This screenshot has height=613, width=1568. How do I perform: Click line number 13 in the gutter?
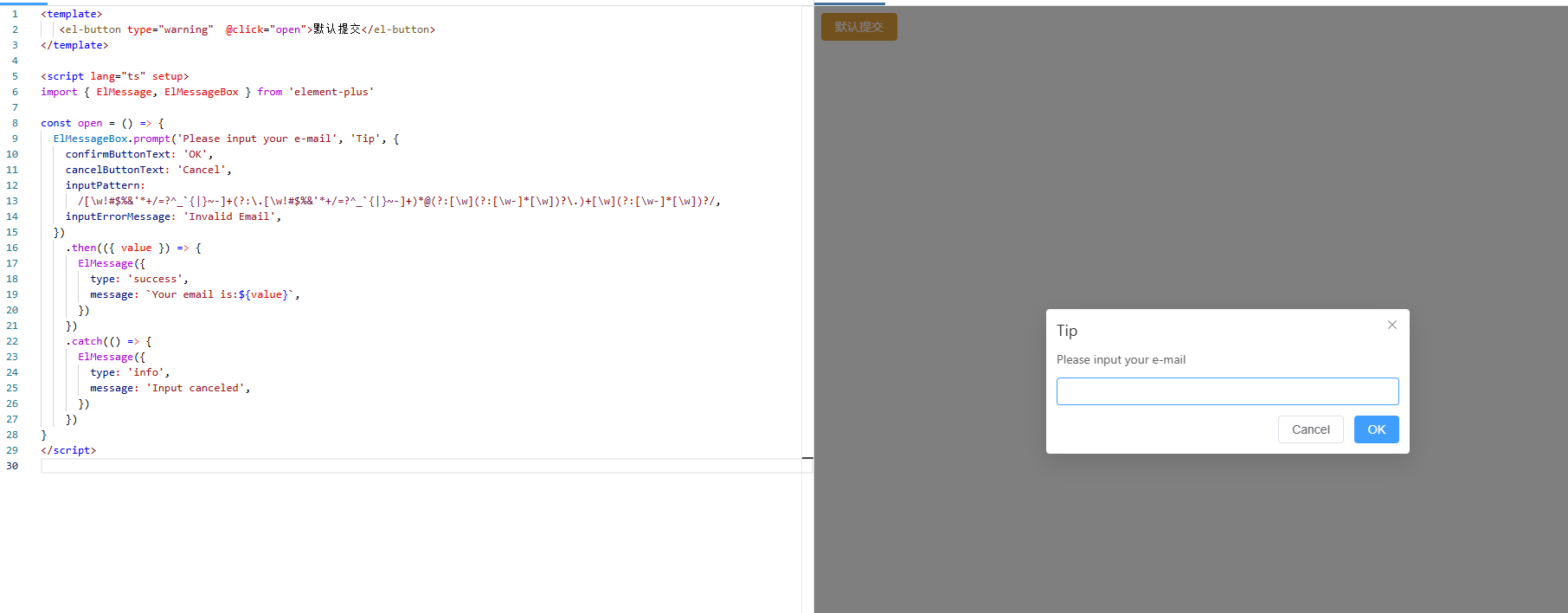pyautogui.click(x=12, y=201)
